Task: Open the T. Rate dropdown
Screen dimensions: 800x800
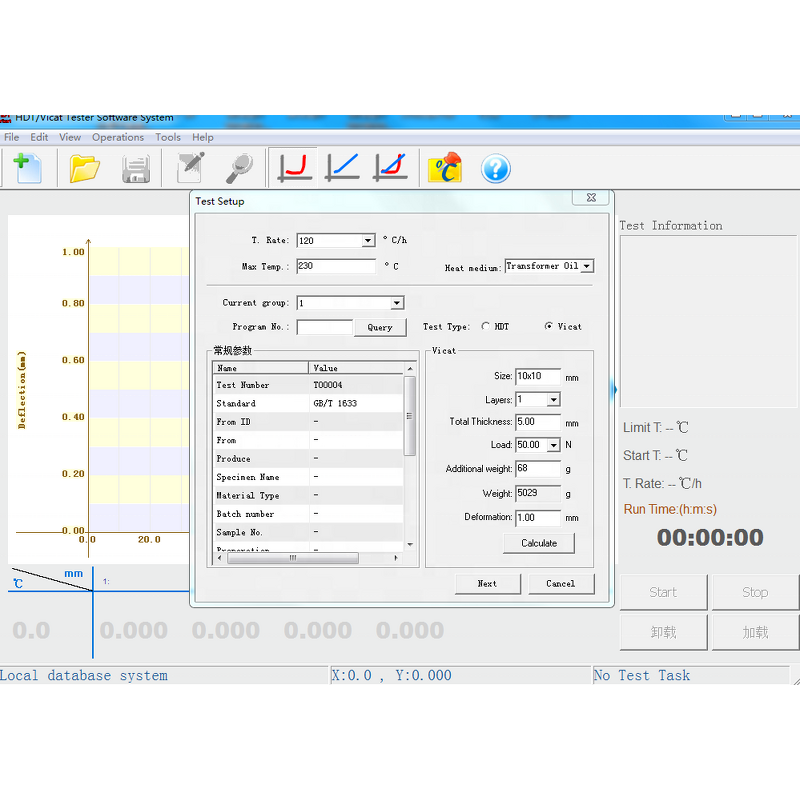Action: click(x=366, y=240)
